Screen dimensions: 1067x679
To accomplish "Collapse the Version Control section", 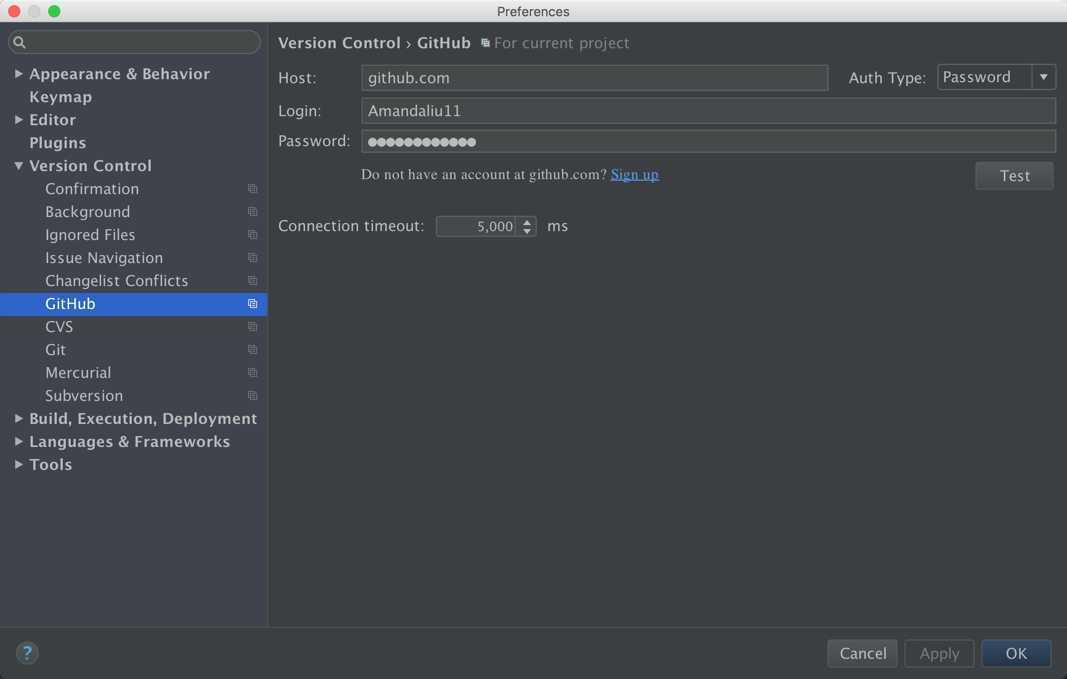I will [18, 165].
